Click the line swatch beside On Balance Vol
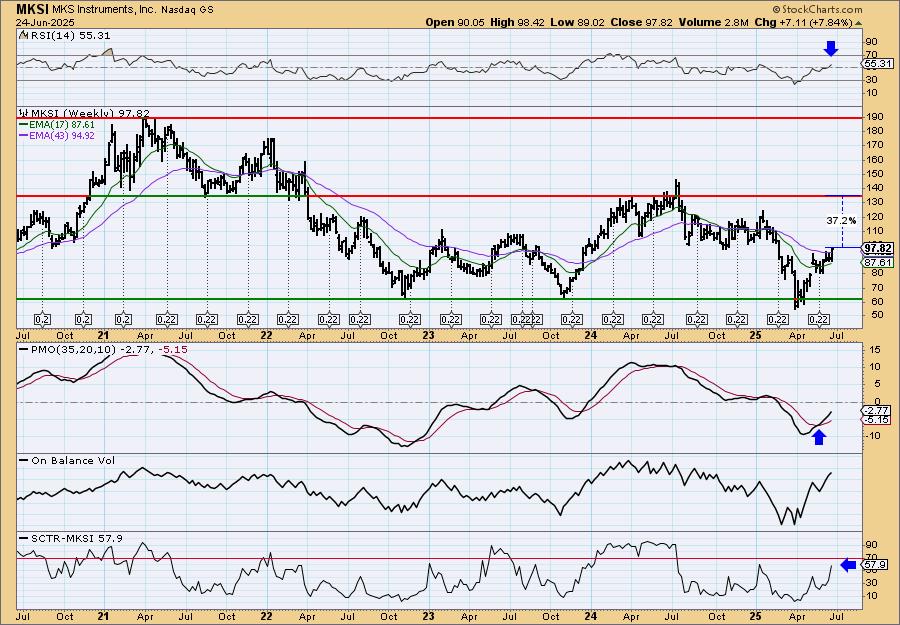The height and width of the screenshot is (625, 900). coord(24,460)
